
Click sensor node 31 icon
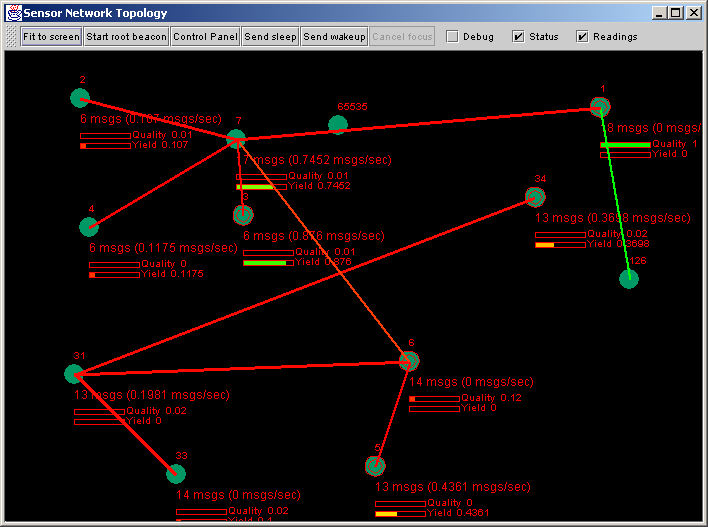pos(74,374)
